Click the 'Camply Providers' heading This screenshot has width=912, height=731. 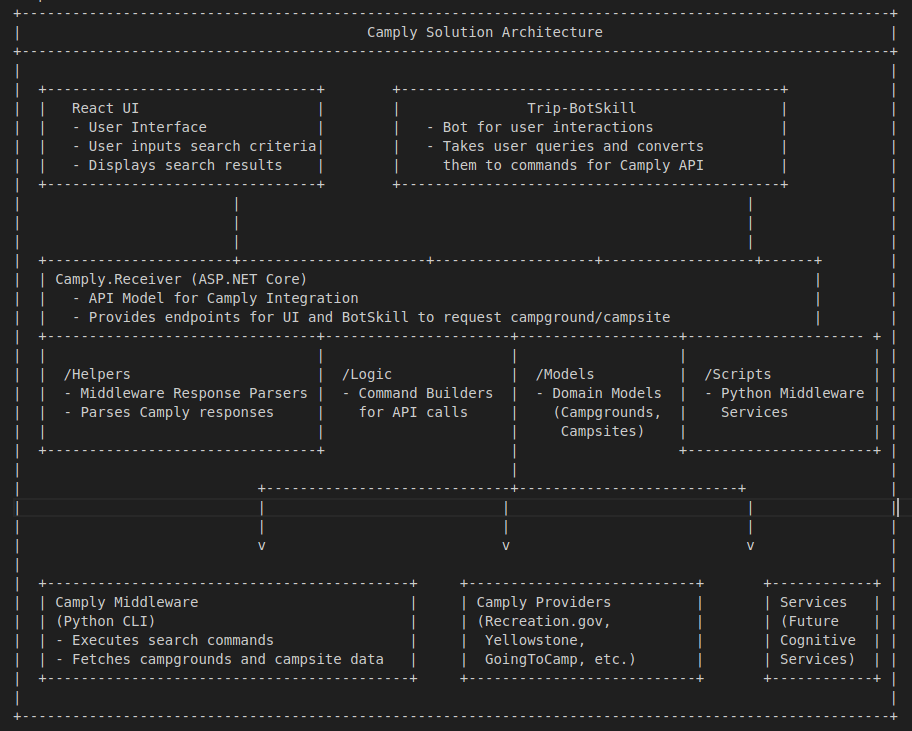pyautogui.click(x=544, y=602)
